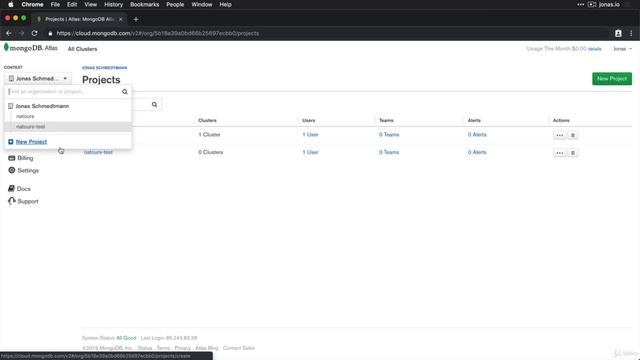The width and height of the screenshot is (640, 360).
Task: Open Chrome's three-dot menu
Action: pos(631,33)
